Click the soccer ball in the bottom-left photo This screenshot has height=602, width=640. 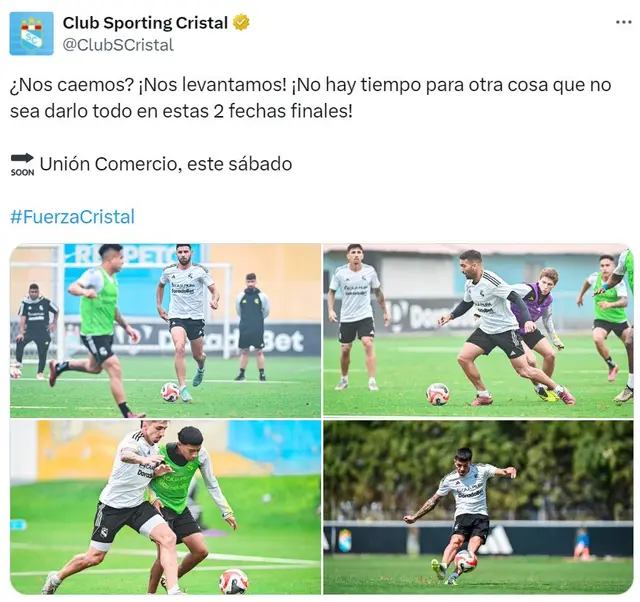[x=233, y=581]
